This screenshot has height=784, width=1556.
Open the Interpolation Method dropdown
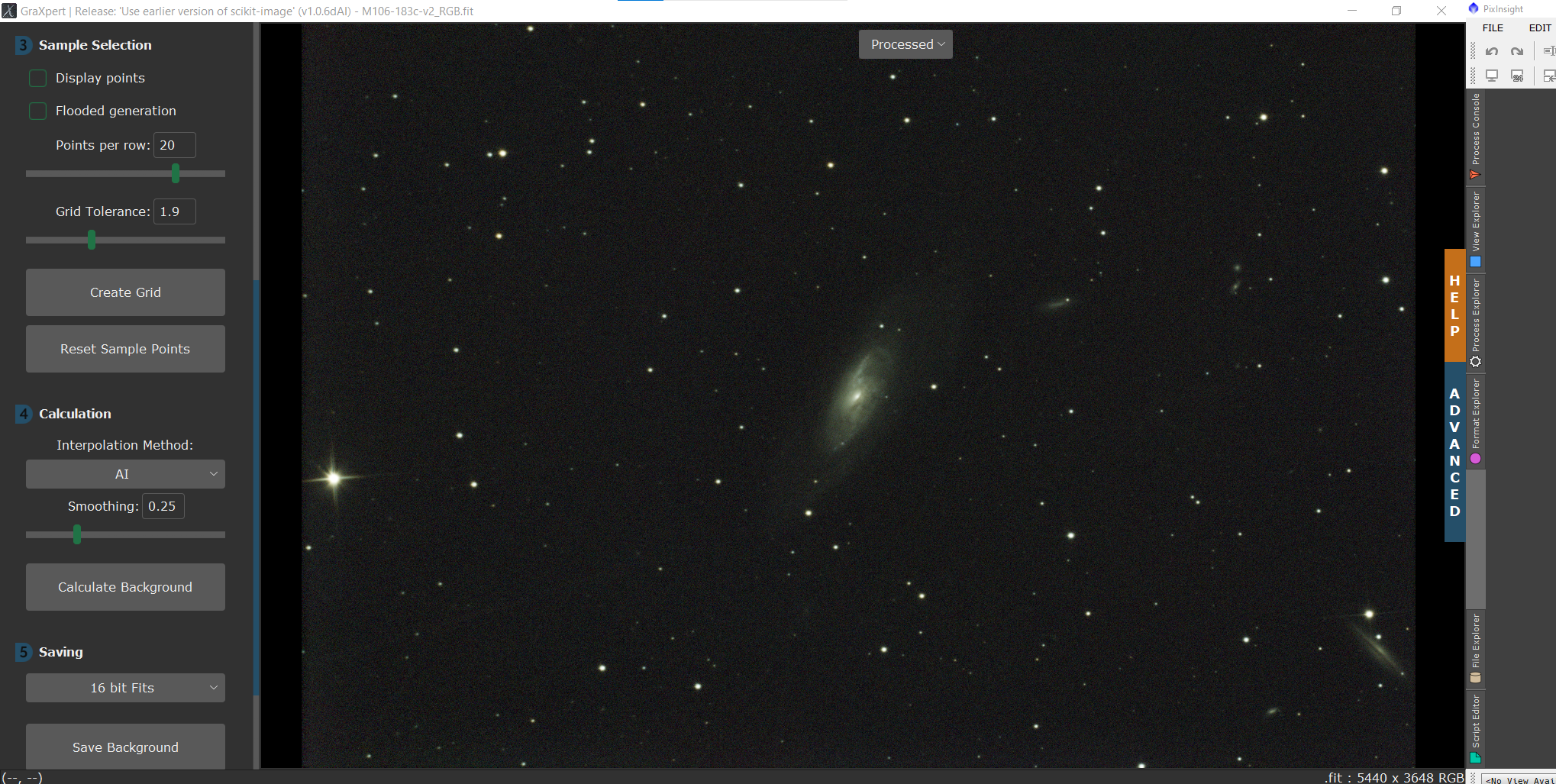click(125, 474)
